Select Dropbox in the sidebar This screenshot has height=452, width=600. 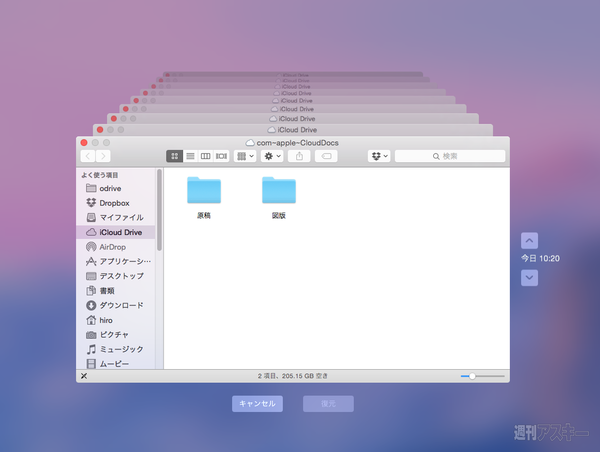click(x=116, y=203)
